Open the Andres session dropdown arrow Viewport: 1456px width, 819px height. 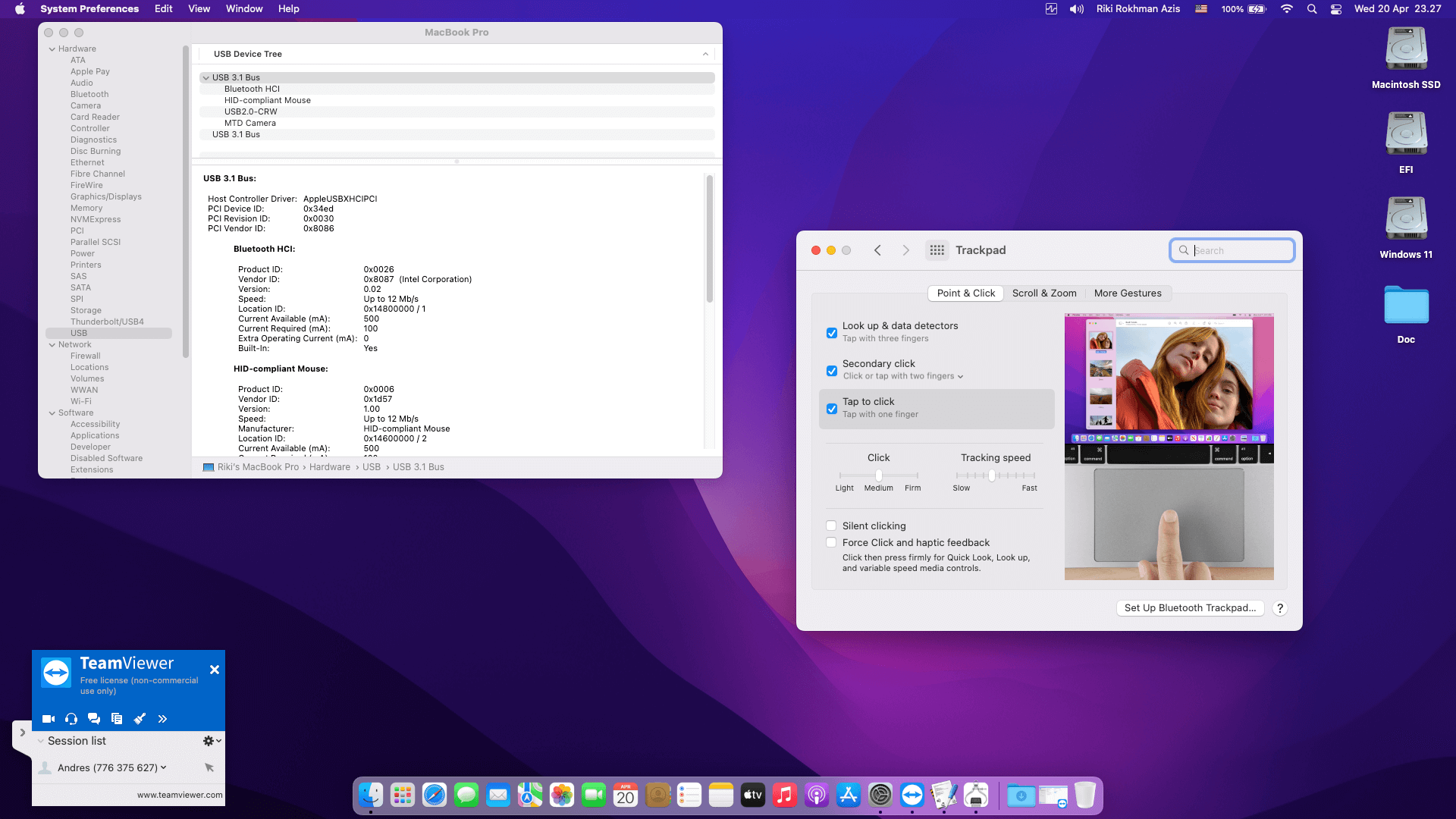point(163,767)
